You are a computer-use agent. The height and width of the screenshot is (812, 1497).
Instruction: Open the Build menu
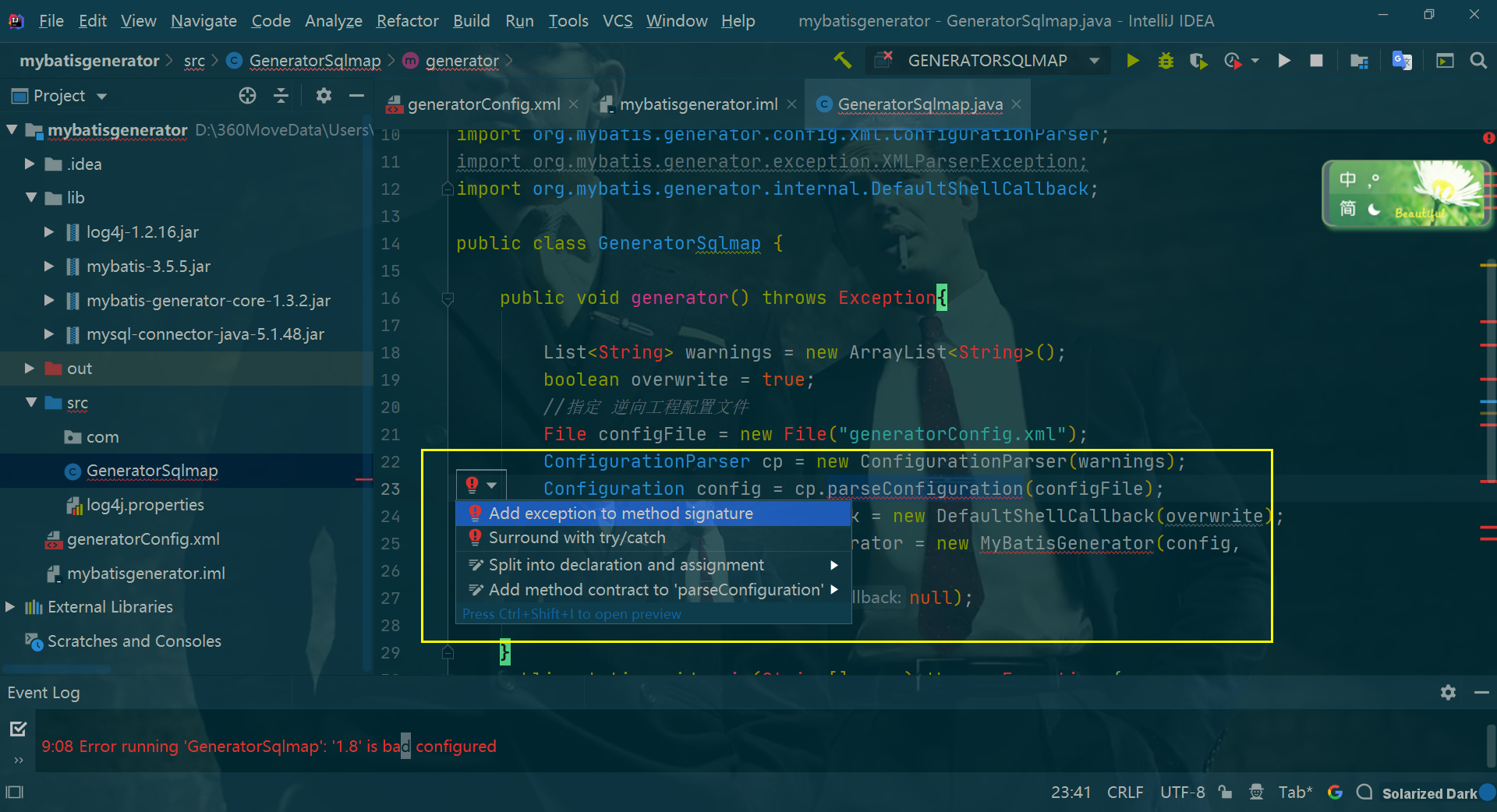(472, 21)
